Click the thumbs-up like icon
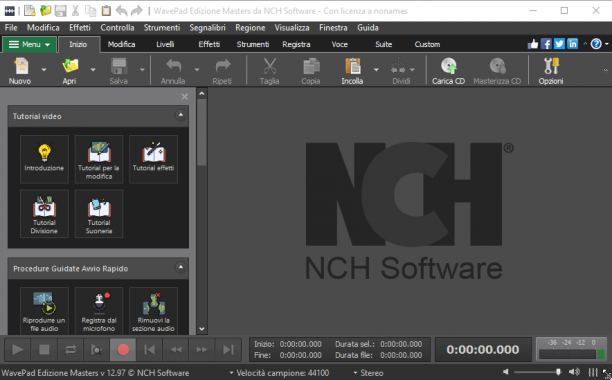This screenshot has width=612, height=380. click(532, 44)
